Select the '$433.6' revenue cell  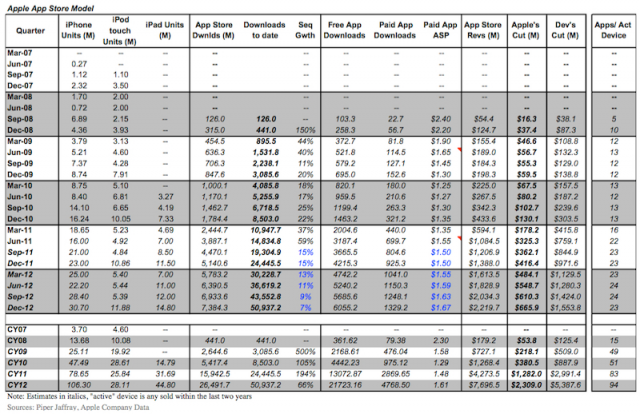[x=484, y=219]
